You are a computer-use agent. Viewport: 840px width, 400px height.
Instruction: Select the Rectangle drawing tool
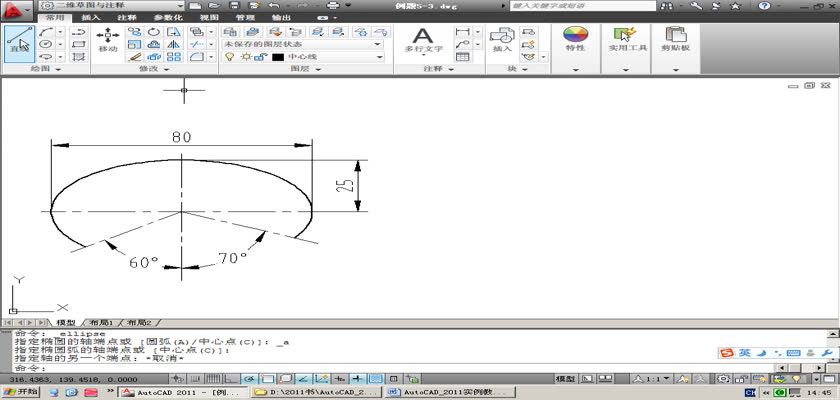pos(79,44)
